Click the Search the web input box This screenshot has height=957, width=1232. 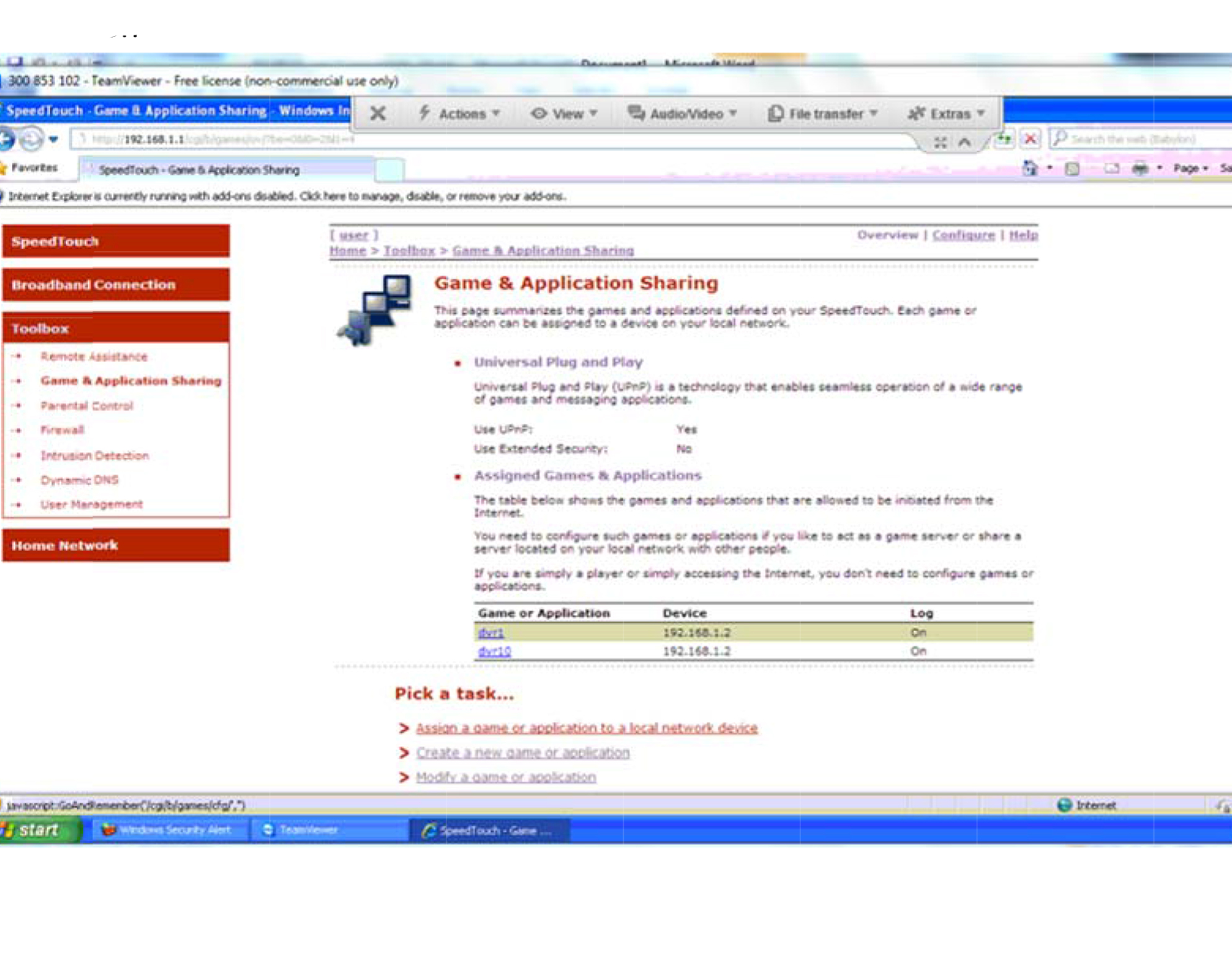pyautogui.click(x=1150, y=139)
